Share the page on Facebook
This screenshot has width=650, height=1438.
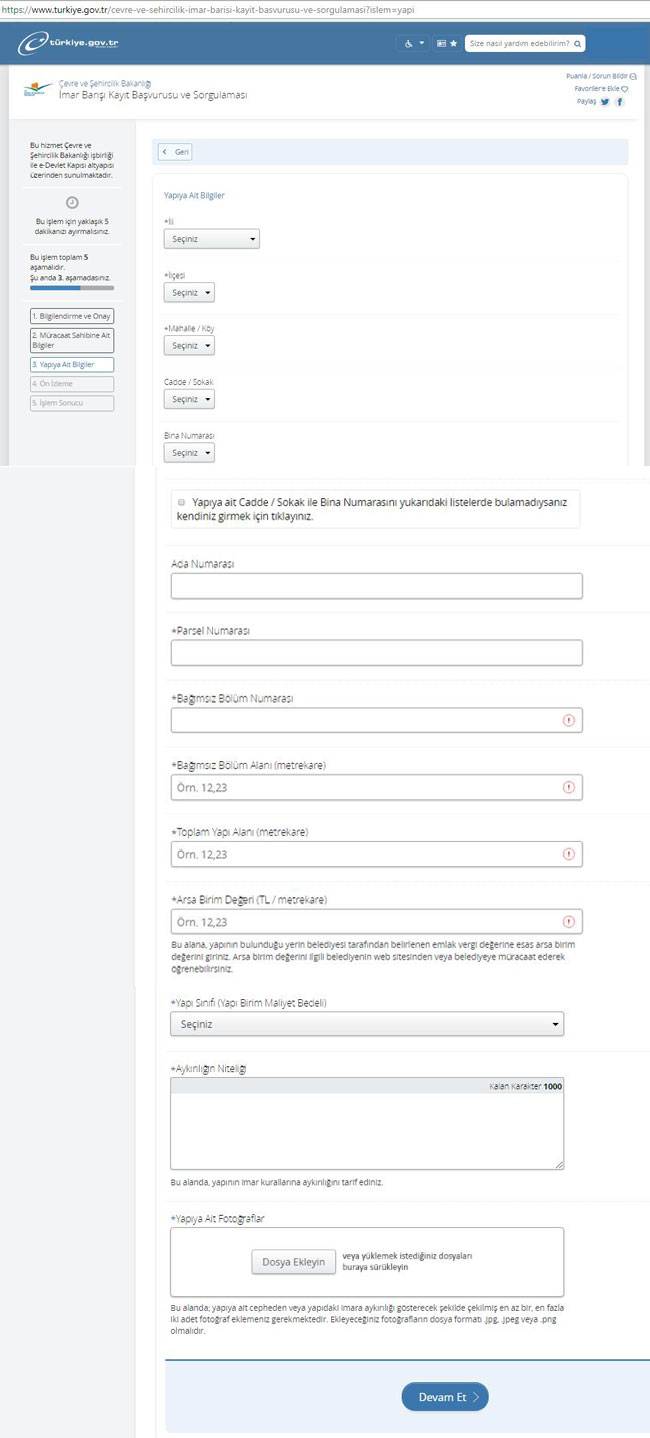pyautogui.click(x=620, y=102)
